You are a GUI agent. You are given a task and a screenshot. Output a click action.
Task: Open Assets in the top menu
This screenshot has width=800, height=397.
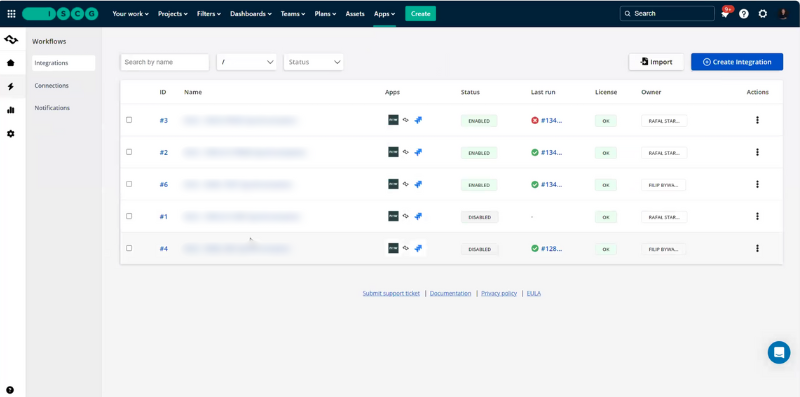(355, 14)
